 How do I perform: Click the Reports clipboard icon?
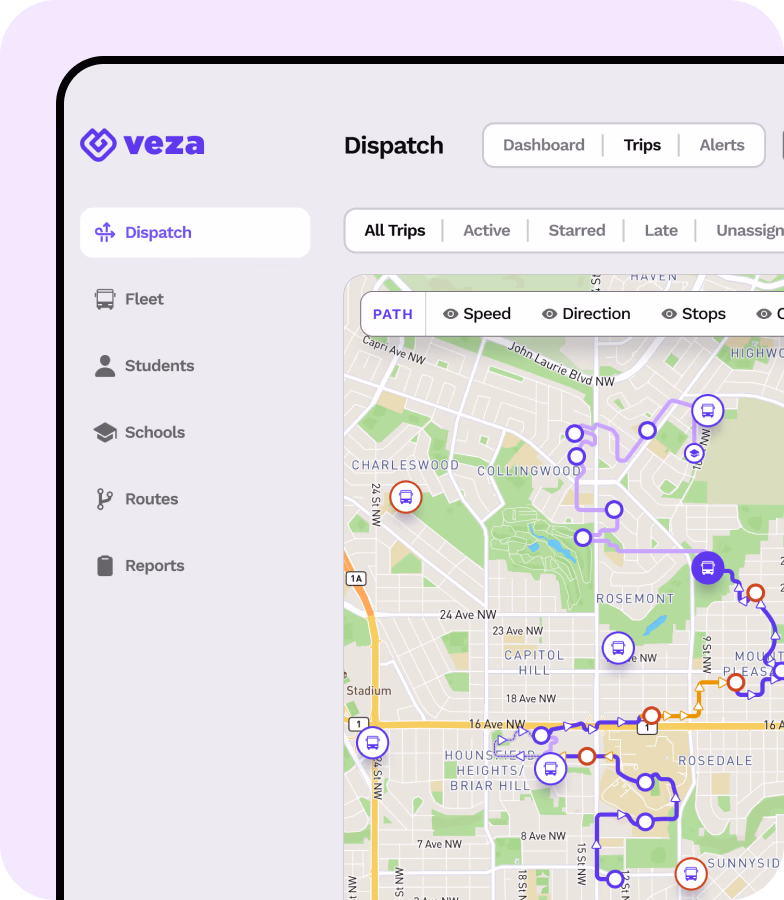[105, 565]
